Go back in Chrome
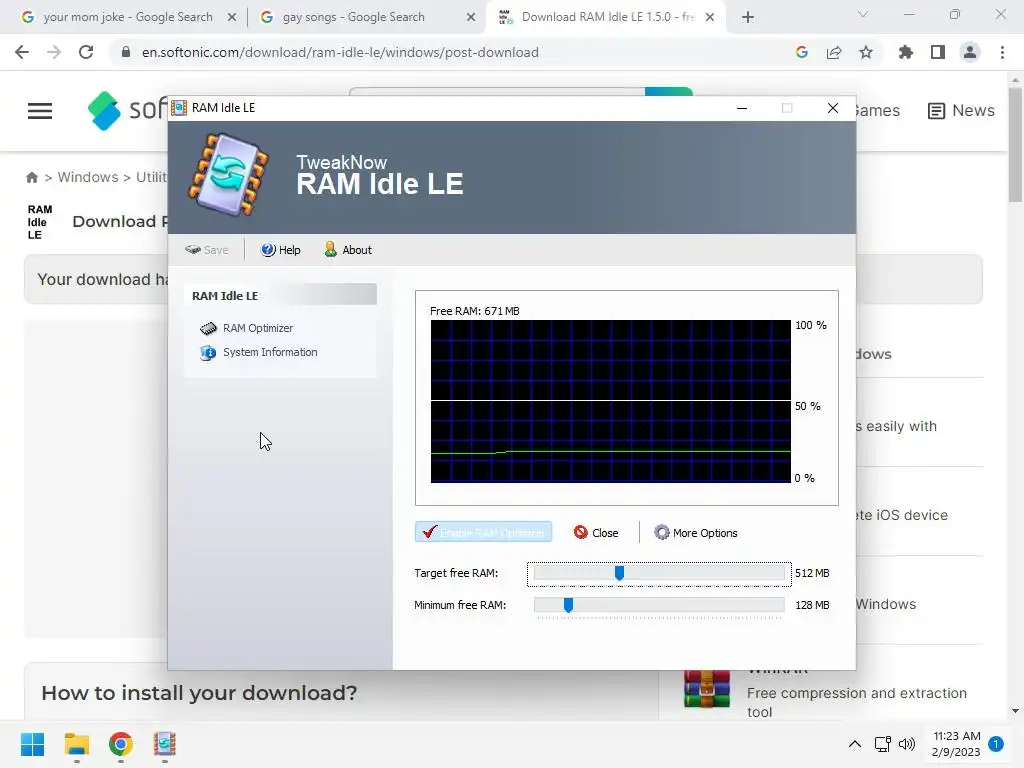1024x768 pixels. [x=22, y=52]
